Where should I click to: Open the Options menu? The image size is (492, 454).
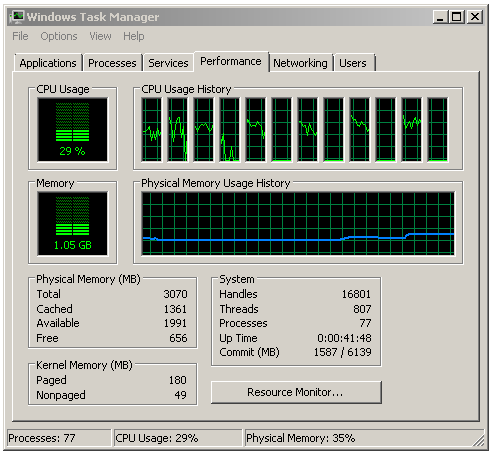(59, 36)
